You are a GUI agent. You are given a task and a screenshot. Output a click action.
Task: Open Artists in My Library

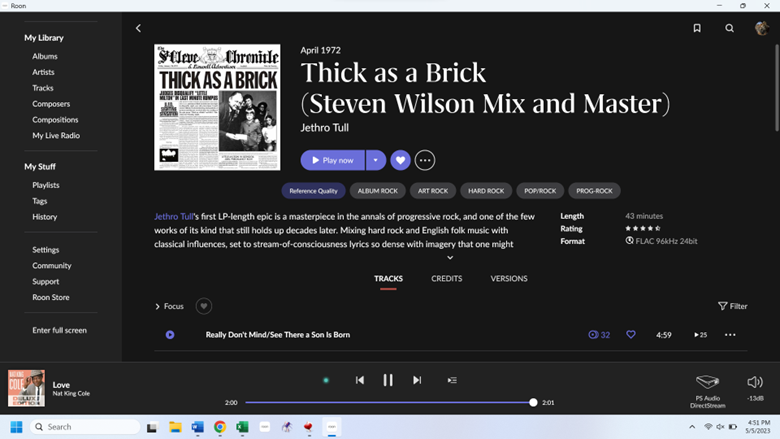(43, 72)
